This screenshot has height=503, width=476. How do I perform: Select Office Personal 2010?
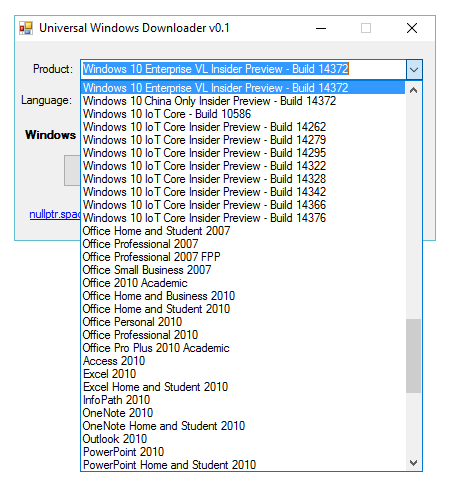coord(243,322)
